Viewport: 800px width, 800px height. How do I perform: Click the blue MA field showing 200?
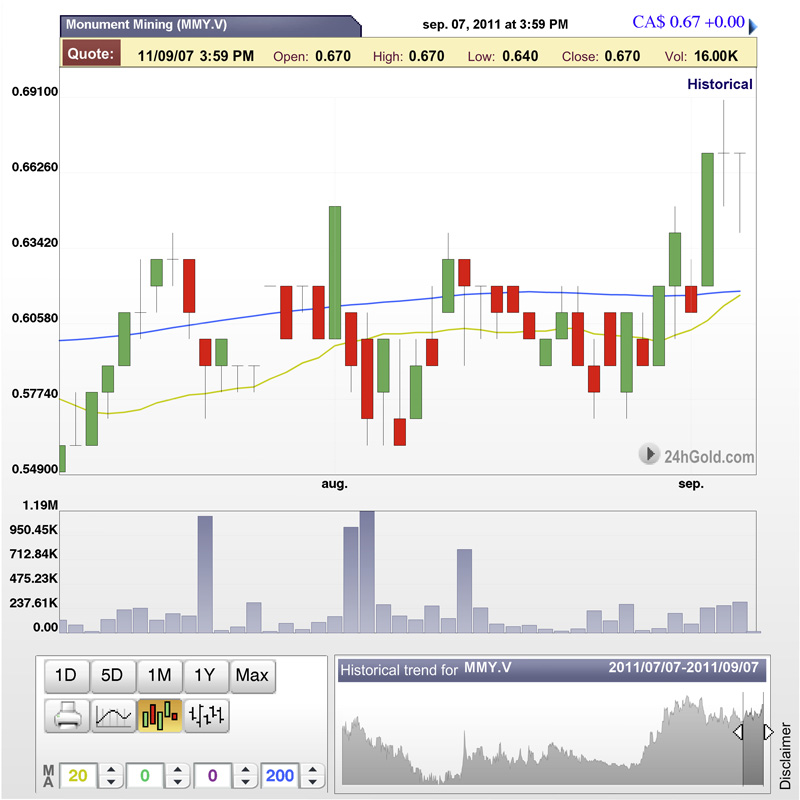(x=280, y=776)
